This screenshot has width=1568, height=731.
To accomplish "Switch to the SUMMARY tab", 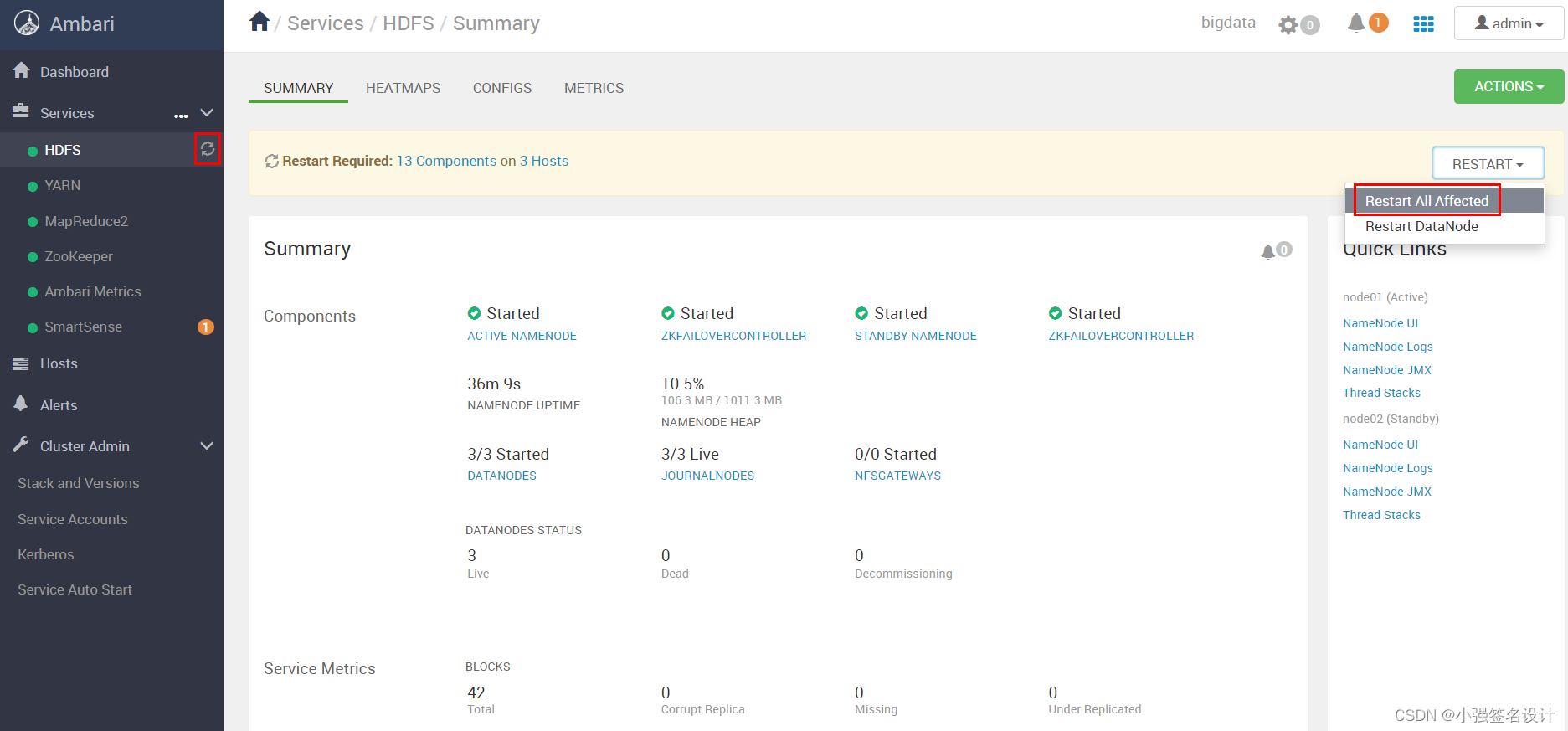I will click(x=298, y=88).
